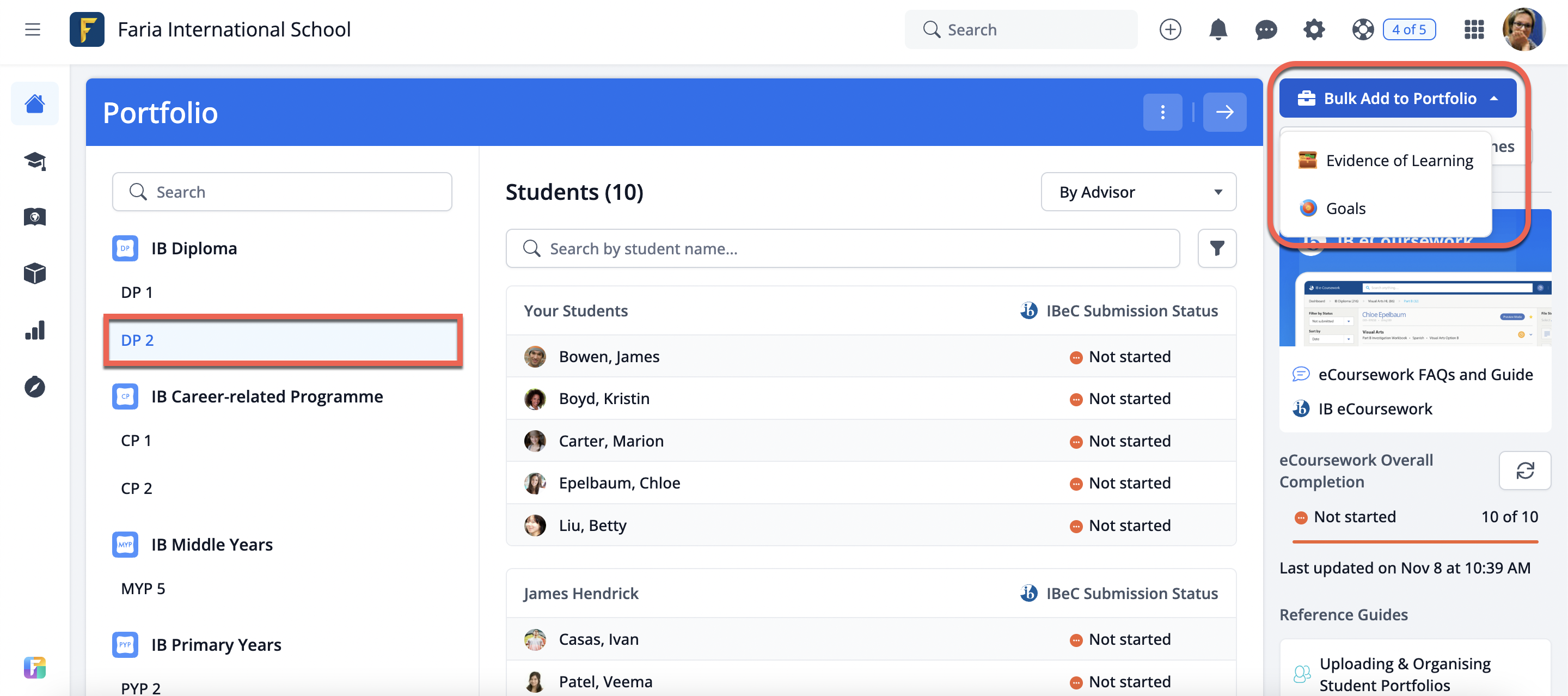
Task: Open the By Advisor dropdown
Action: [1138, 192]
